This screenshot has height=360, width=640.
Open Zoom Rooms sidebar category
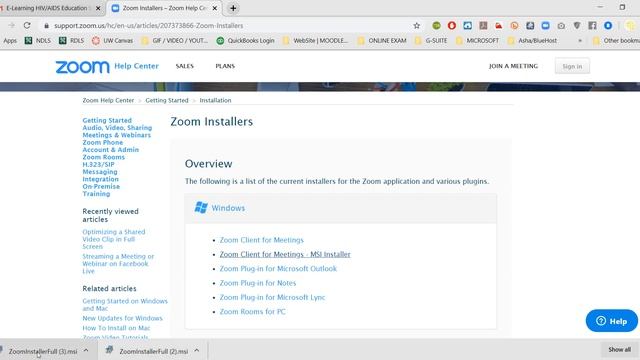pos(104,157)
